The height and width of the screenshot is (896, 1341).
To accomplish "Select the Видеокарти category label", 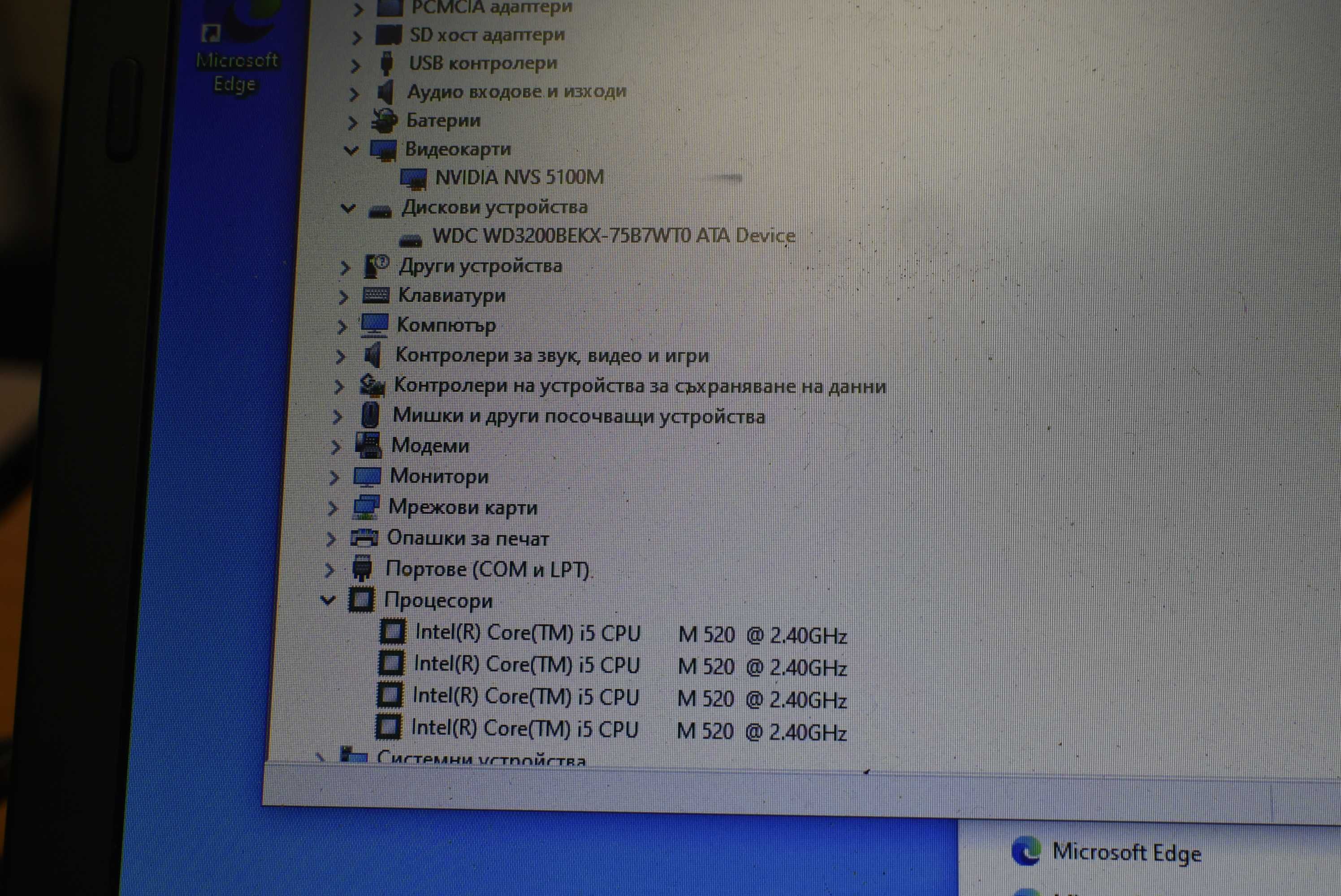I will [458, 149].
